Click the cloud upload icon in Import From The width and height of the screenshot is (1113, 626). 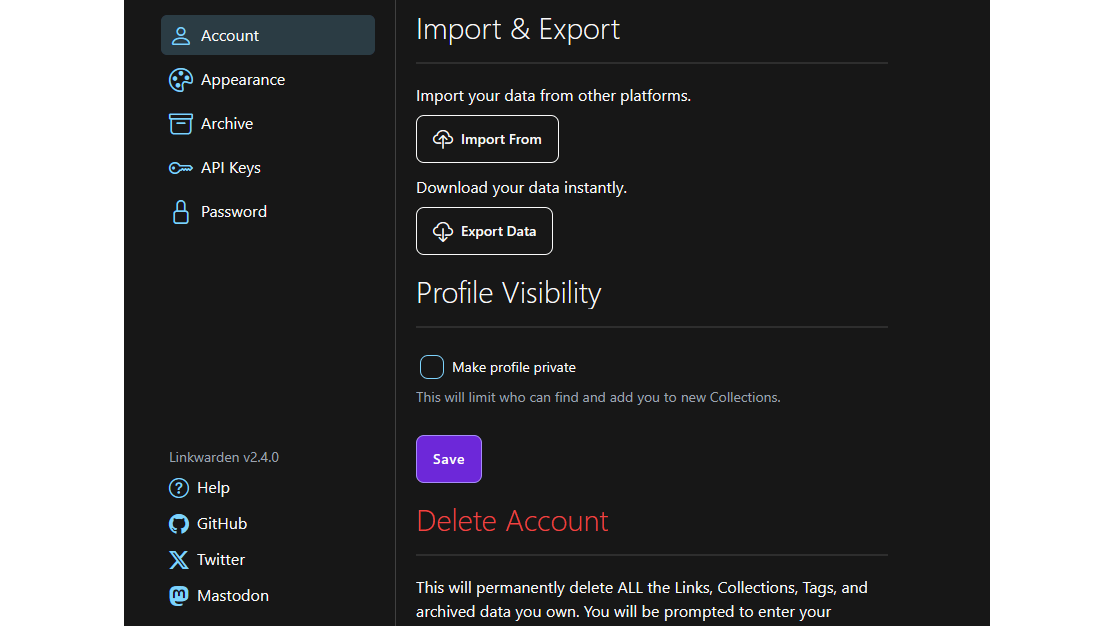coord(443,140)
